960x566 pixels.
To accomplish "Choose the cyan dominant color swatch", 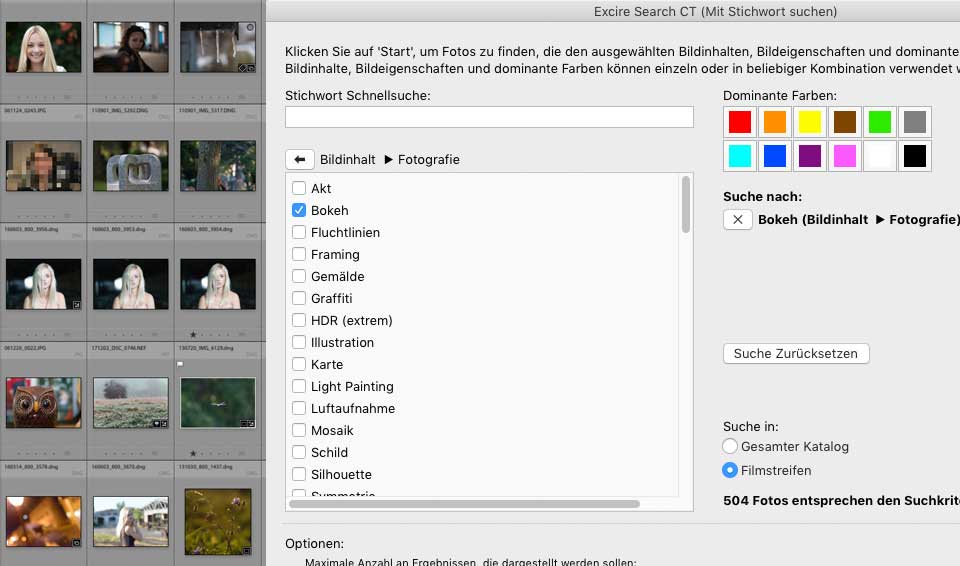I will pos(740,156).
